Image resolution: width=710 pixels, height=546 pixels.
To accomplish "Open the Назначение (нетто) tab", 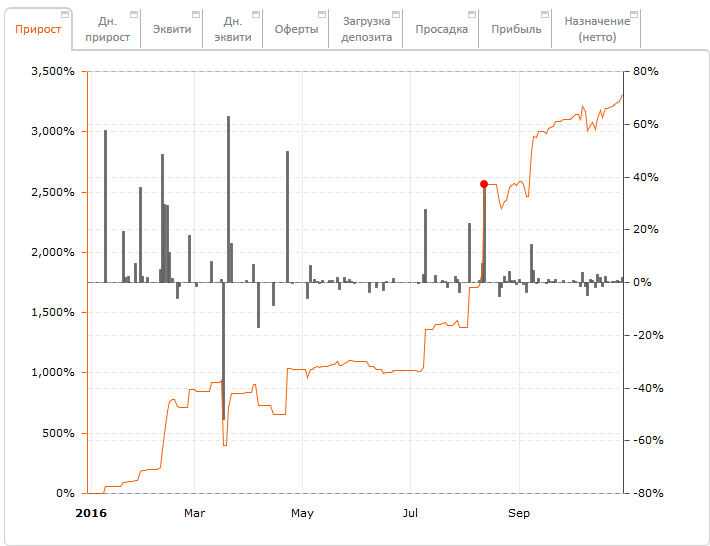I will pyautogui.click(x=597, y=29).
